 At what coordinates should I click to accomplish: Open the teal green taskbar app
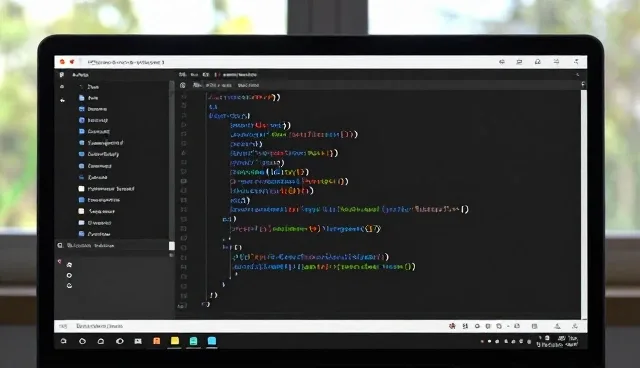click(193, 341)
